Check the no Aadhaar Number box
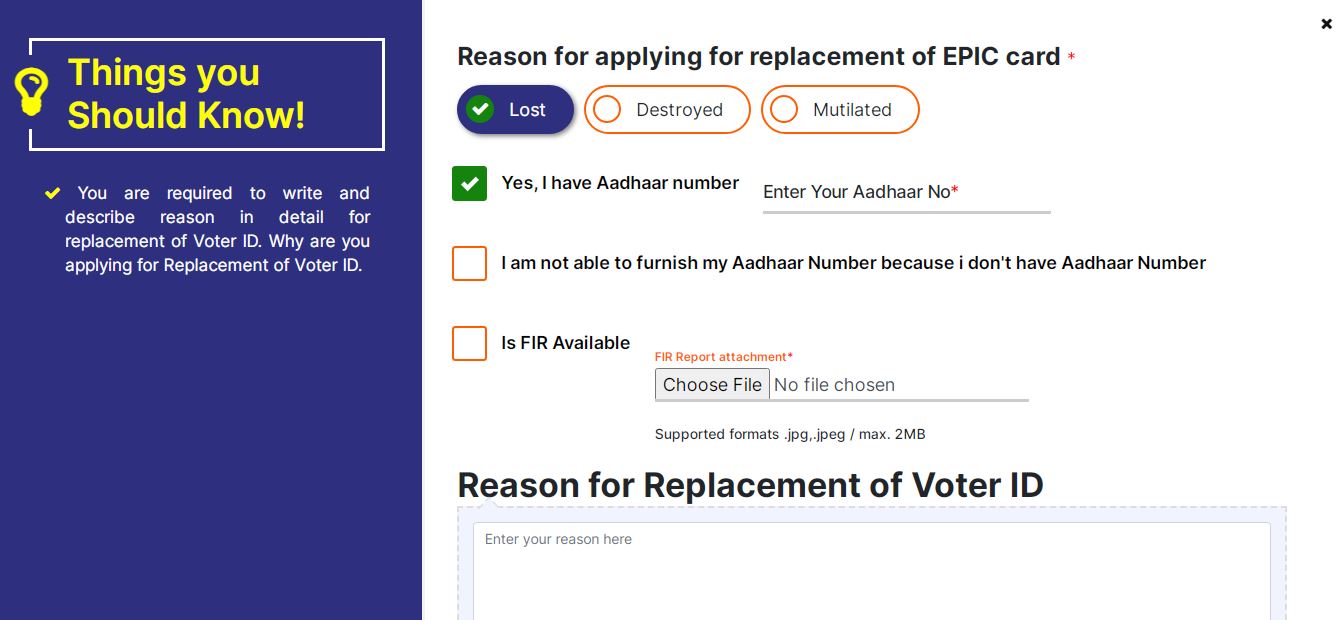Screen dimensions: 1342x620 [x=469, y=264]
